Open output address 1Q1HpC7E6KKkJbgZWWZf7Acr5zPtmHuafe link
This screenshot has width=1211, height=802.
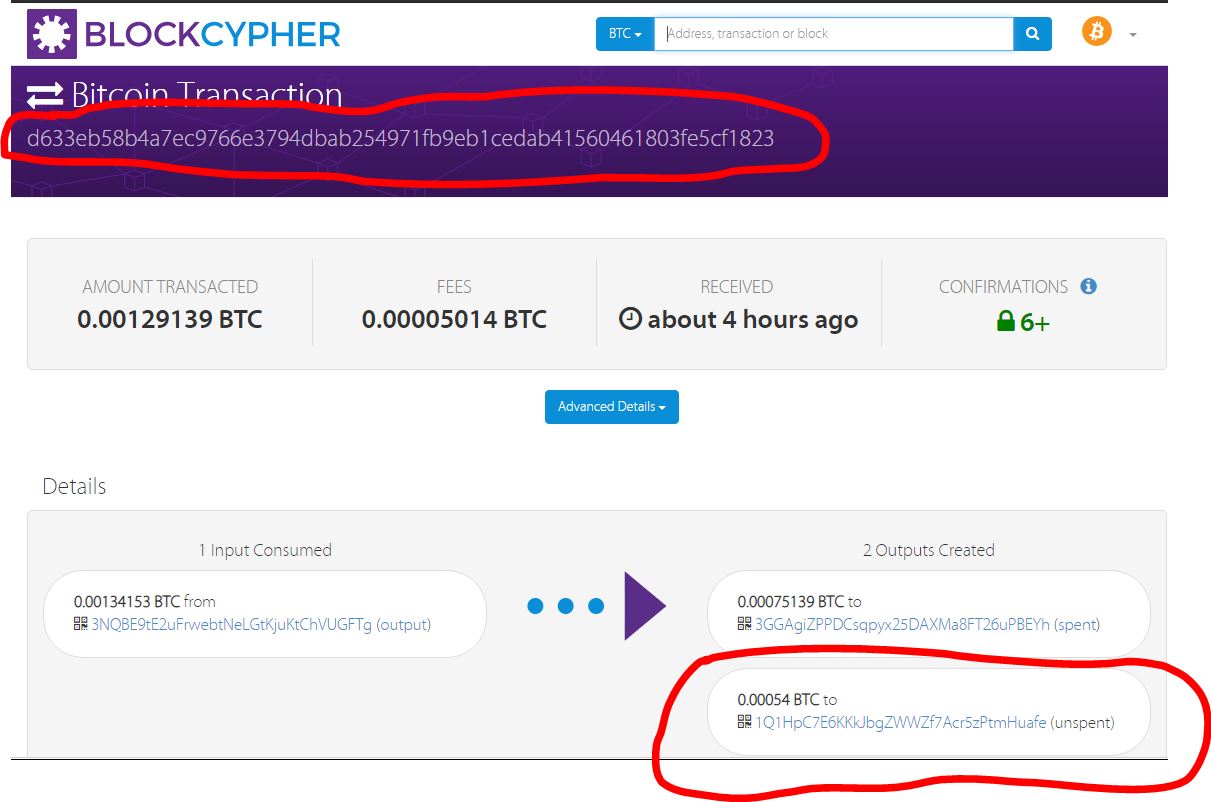point(901,722)
